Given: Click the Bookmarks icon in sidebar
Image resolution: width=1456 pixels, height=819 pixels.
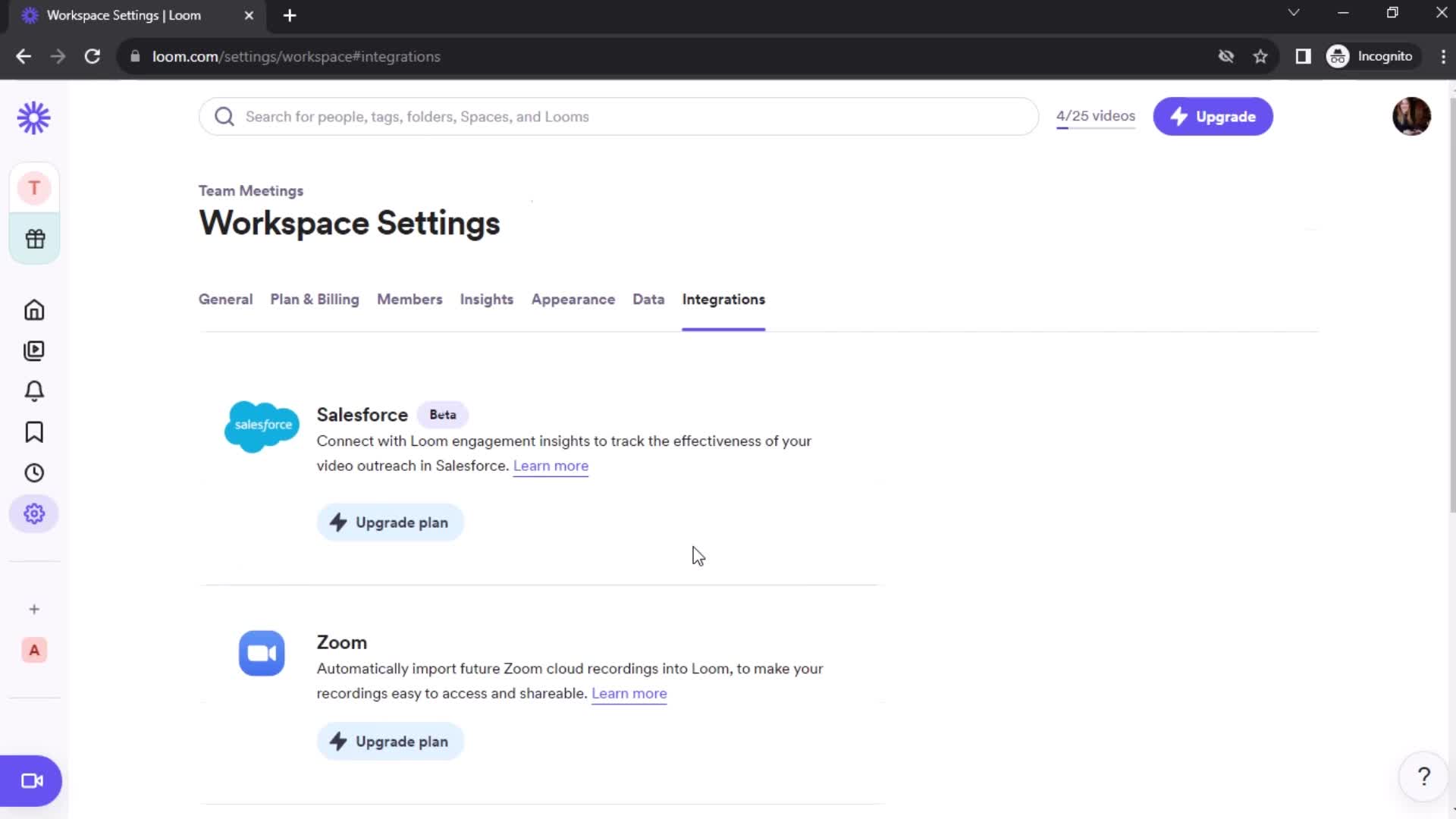Looking at the screenshot, I should (34, 432).
